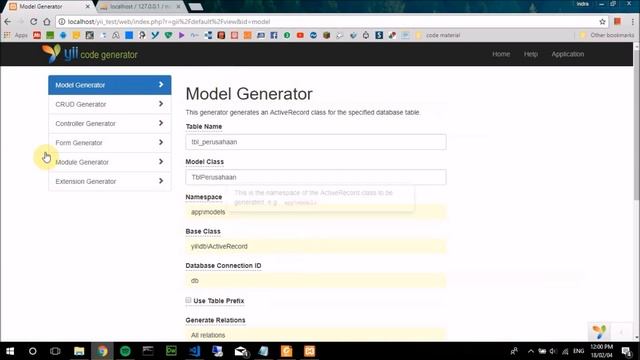Click the volume icon in system tray

click(553, 351)
